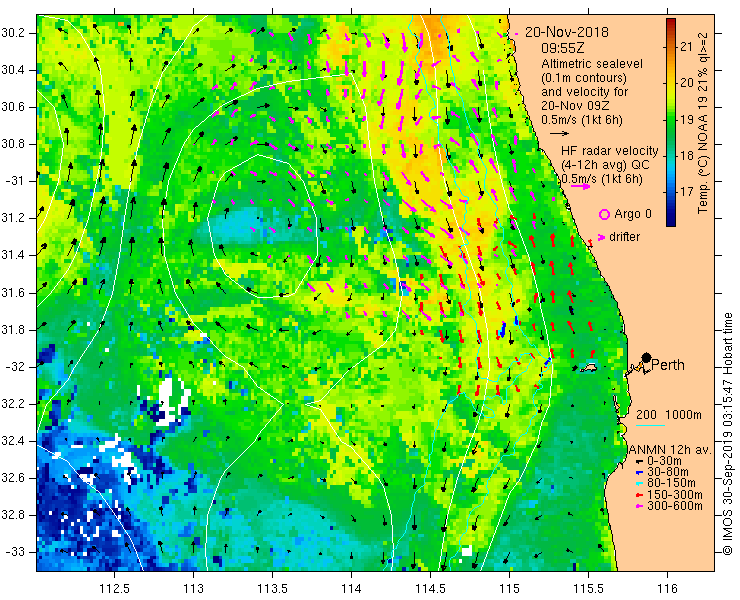The width and height of the screenshot is (740, 600).
Task: Click the '200 1000m' isobath label
Action: click(x=669, y=415)
